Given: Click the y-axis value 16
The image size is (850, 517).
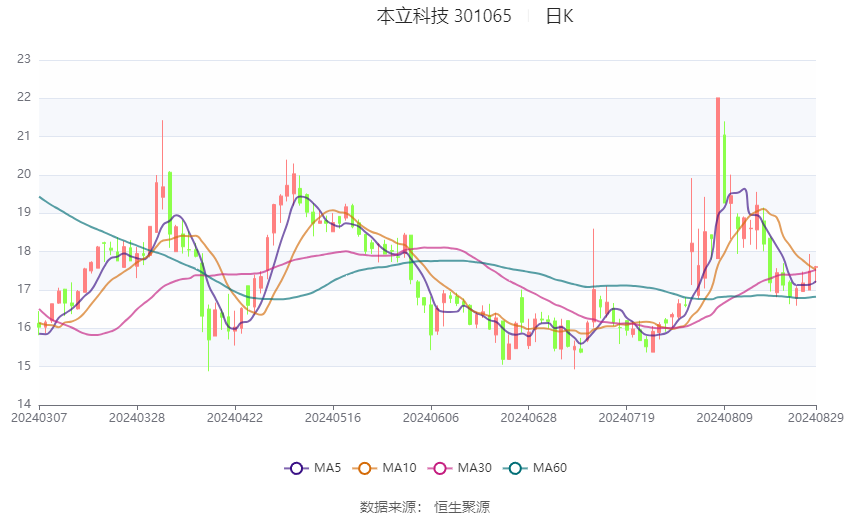Looking at the screenshot, I should pos(24,327).
